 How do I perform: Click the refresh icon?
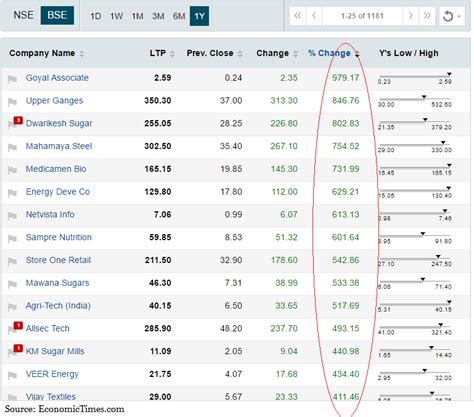(448, 16)
